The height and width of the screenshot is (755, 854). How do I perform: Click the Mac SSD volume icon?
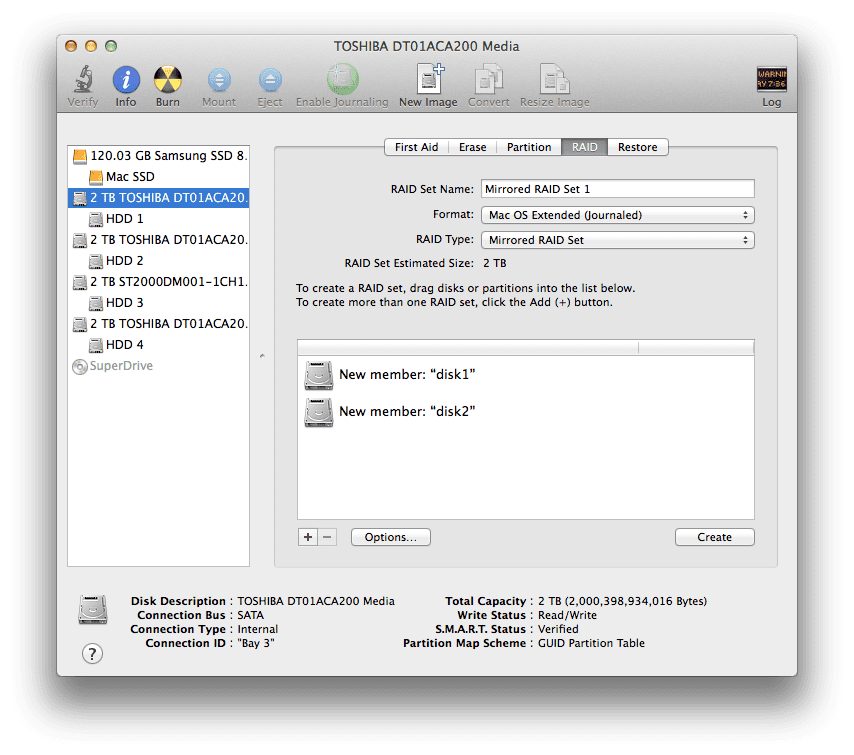click(x=96, y=177)
